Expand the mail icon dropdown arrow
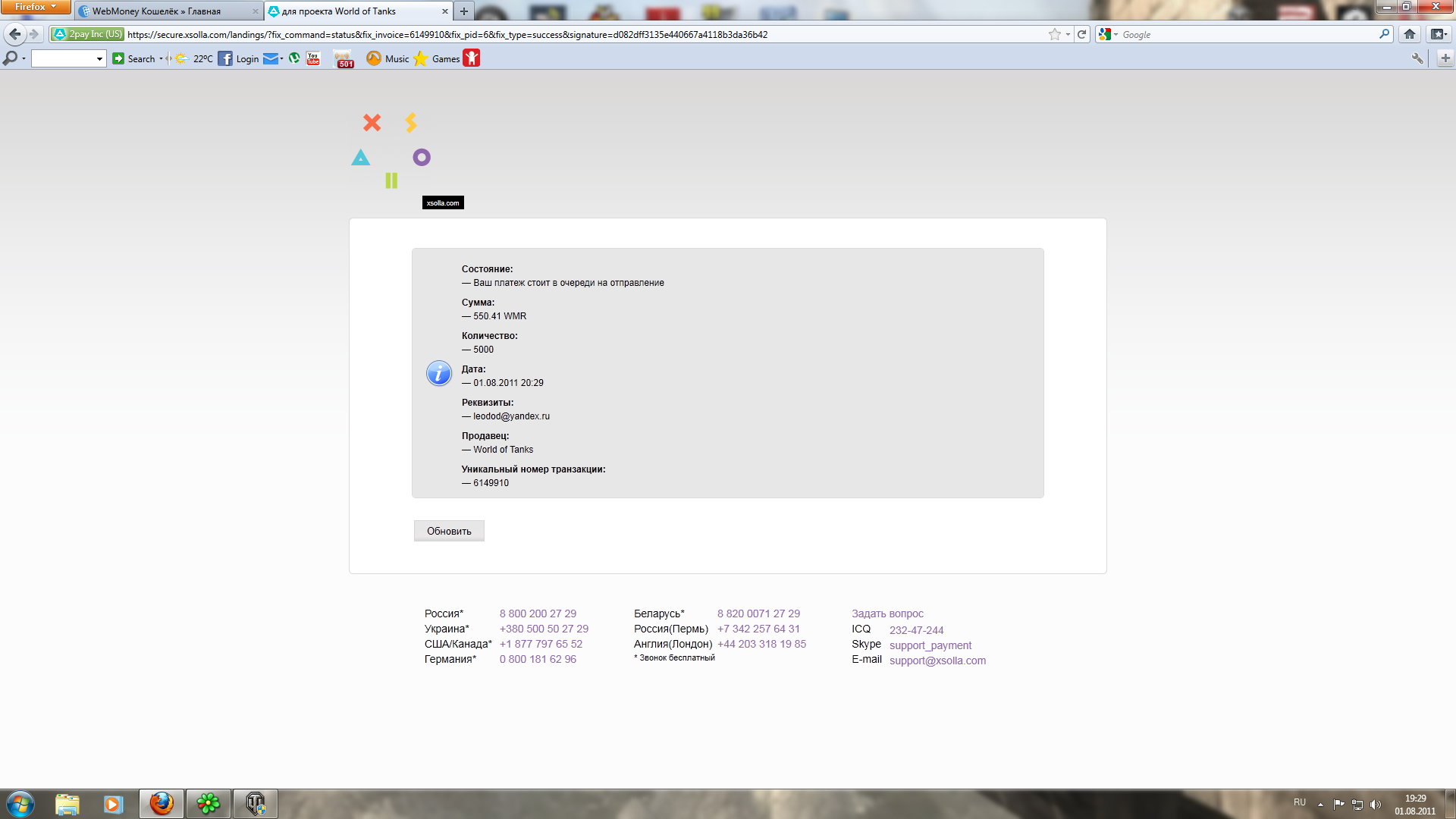The height and width of the screenshot is (819, 1456). (x=282, y=58)
